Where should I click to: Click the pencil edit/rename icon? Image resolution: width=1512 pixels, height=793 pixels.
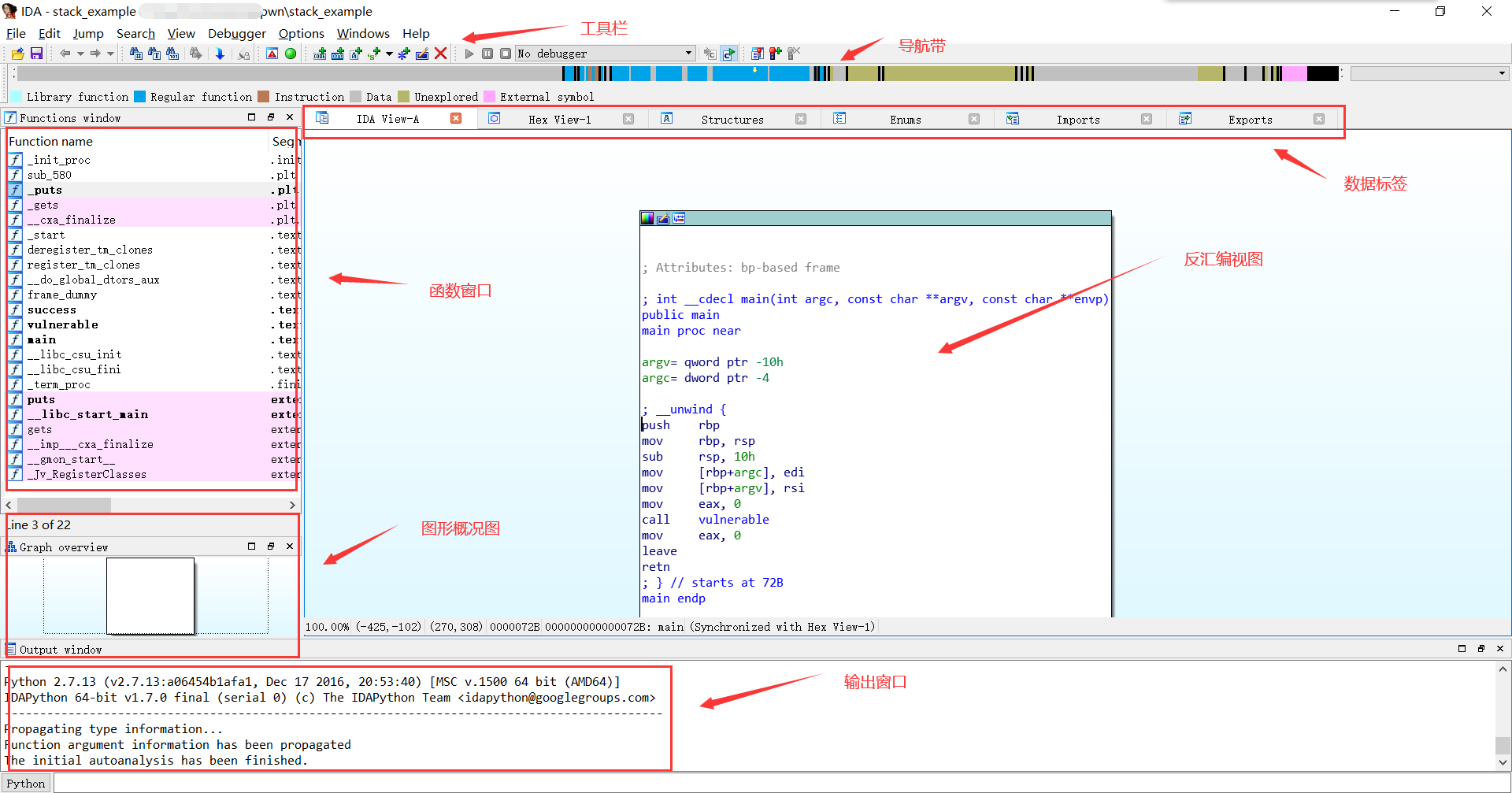(x=422, y=54)
